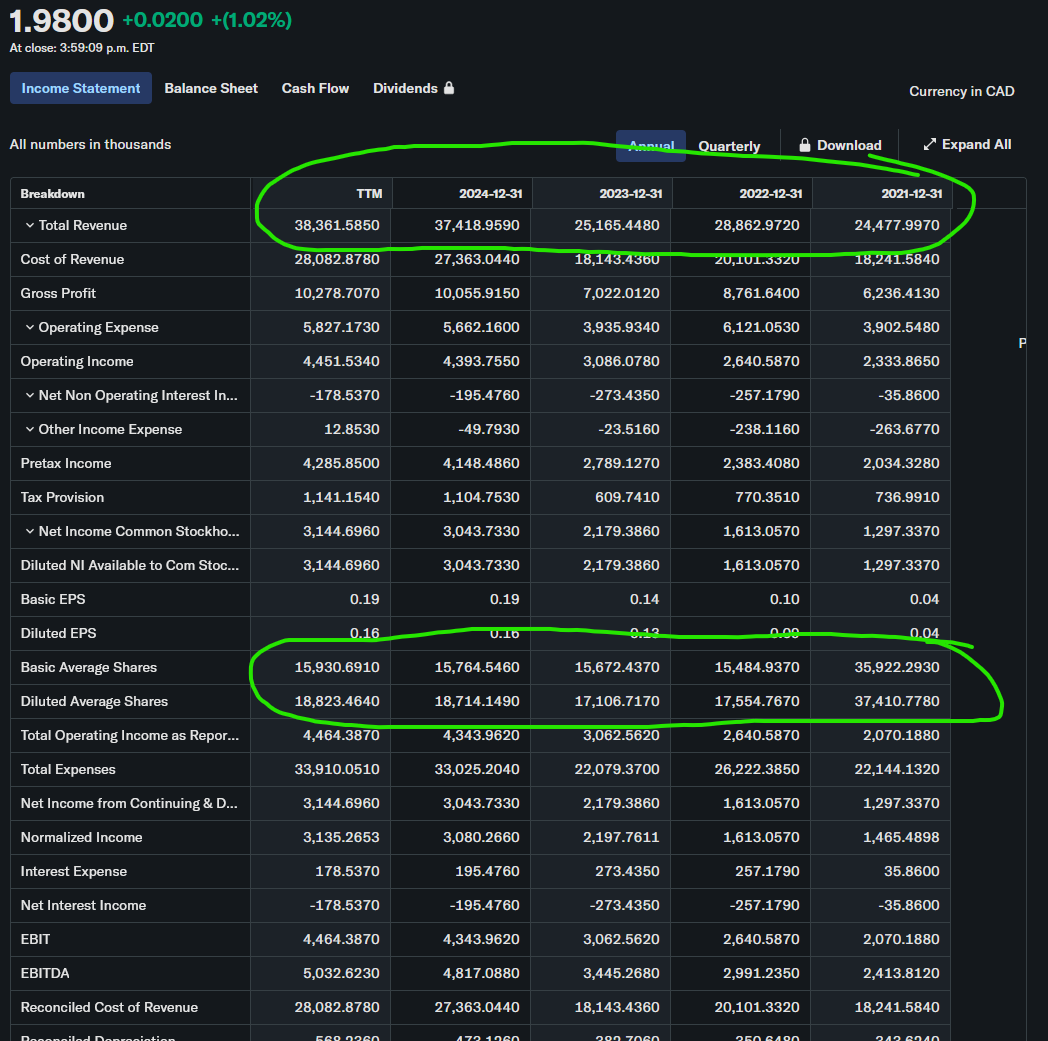Click the At close 3:59:09 p.m. EDT timestamp
This screenshot has height=1041, width=1048.
[82, 48]
